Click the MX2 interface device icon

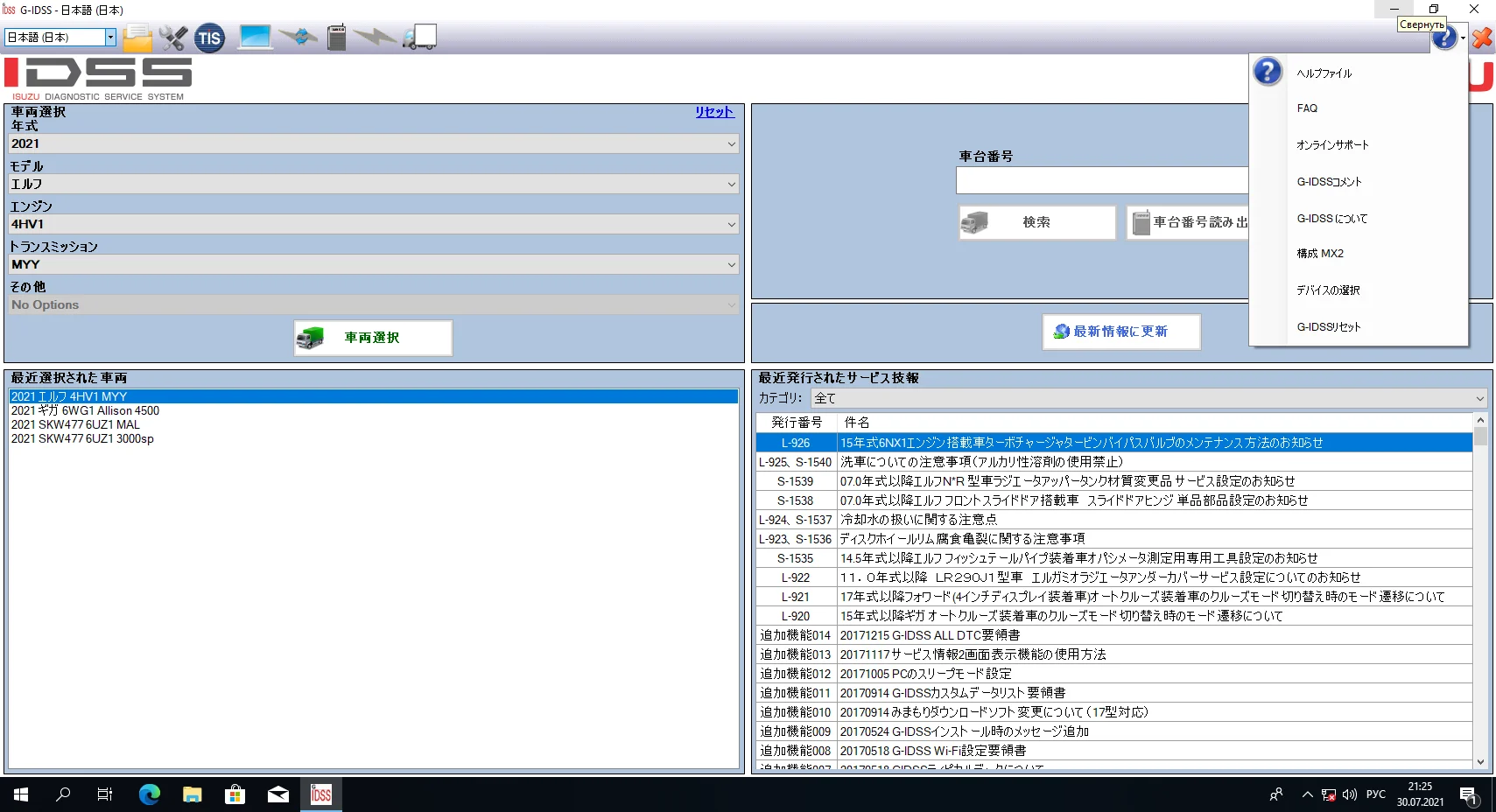click(336, 37)
